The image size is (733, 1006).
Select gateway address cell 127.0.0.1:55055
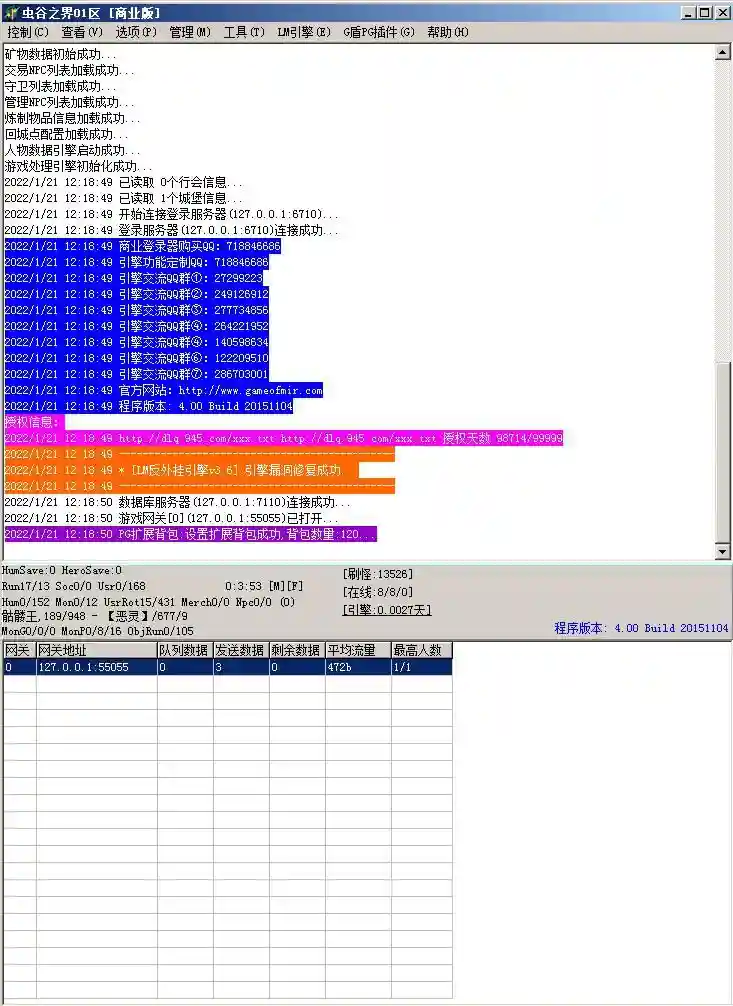96,667
